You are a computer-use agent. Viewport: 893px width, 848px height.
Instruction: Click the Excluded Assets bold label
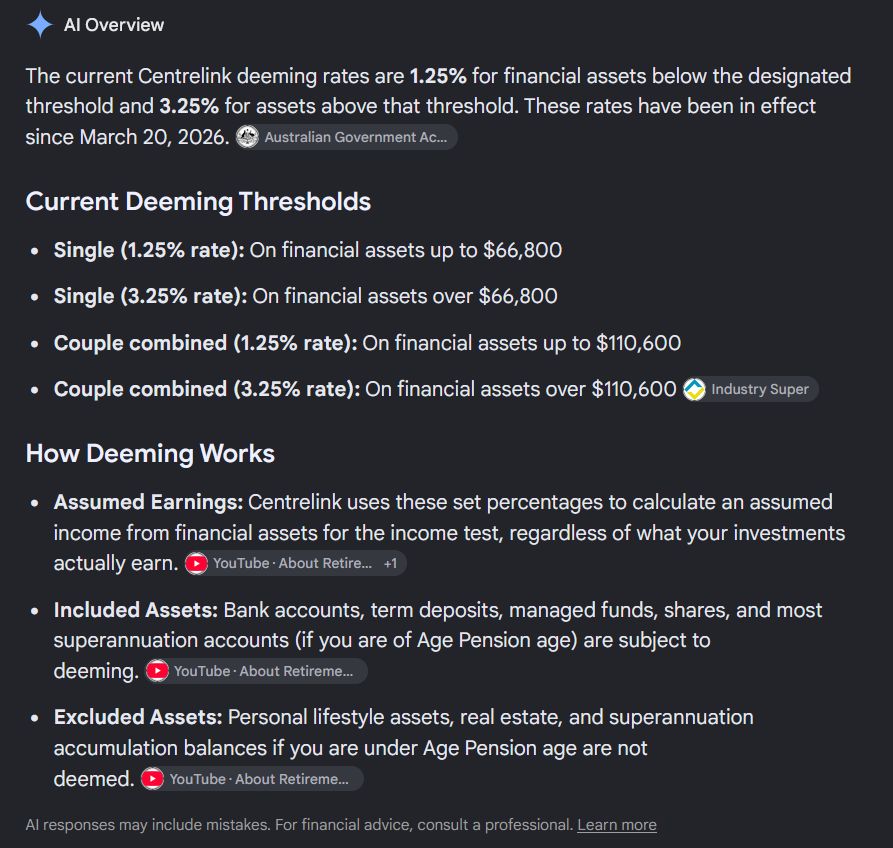(138, 717)
